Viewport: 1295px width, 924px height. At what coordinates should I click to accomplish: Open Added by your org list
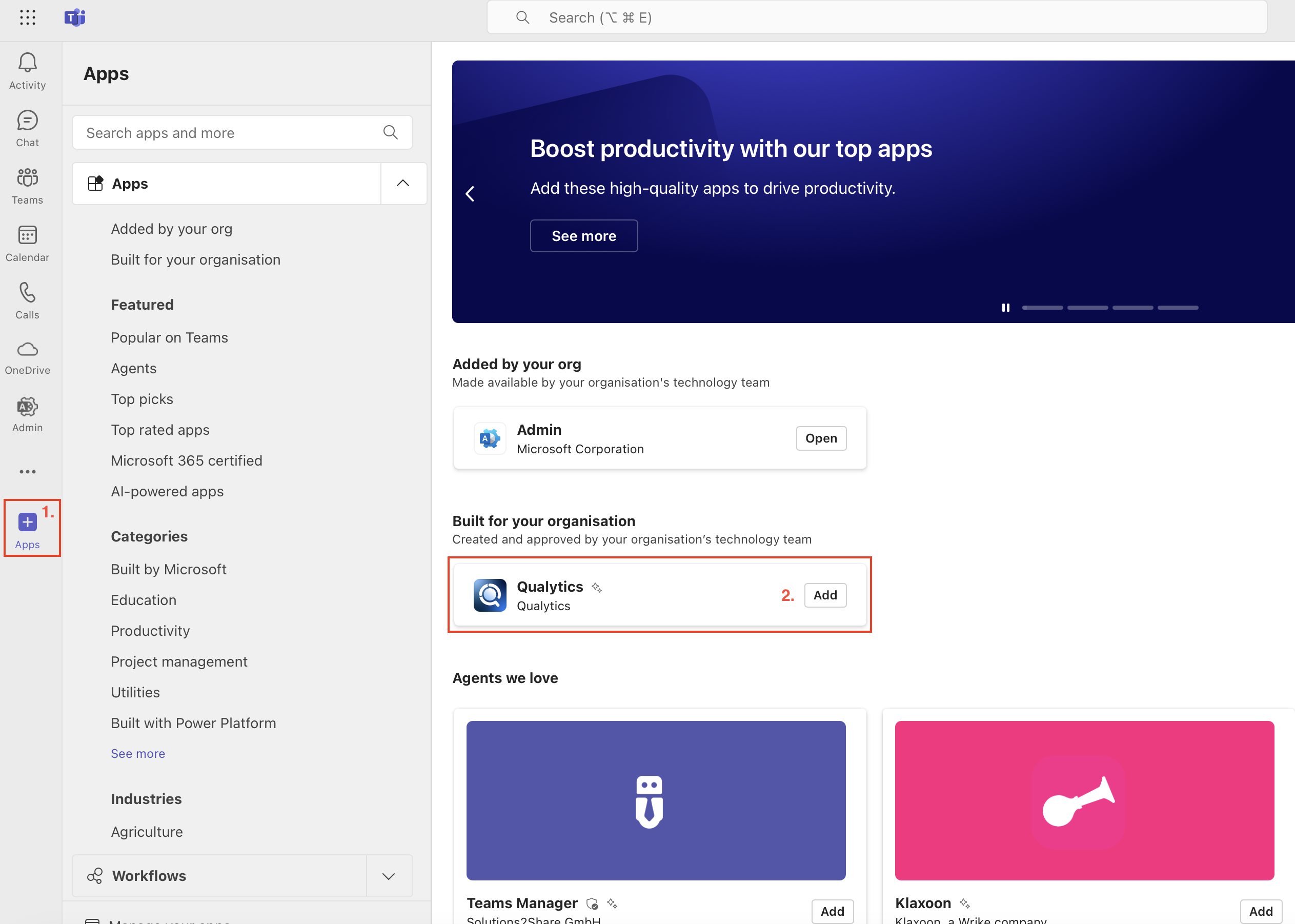[x=171, y=229]
